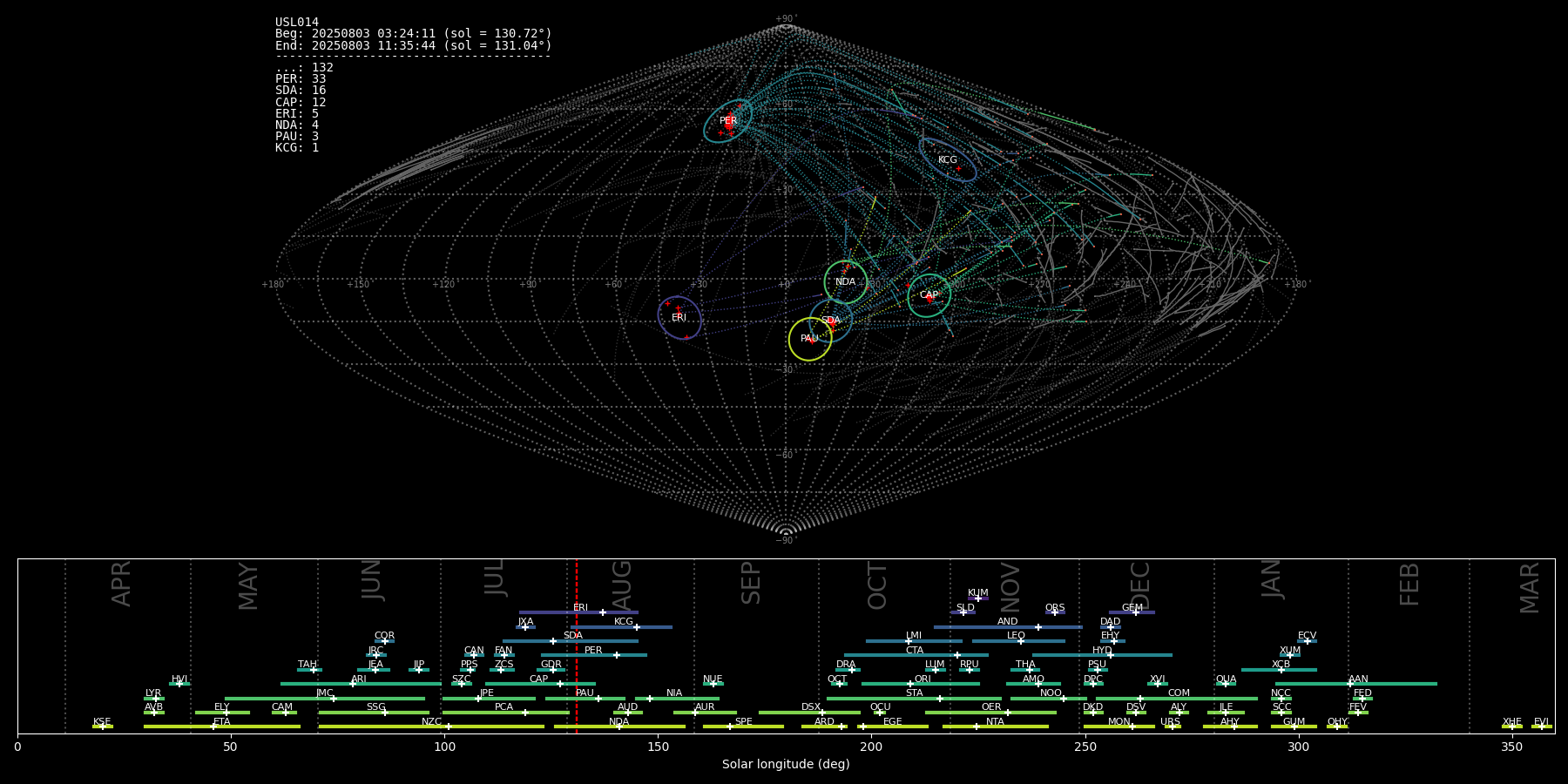
Task: Click the SSG shower label in timeline
Action: 375,707
